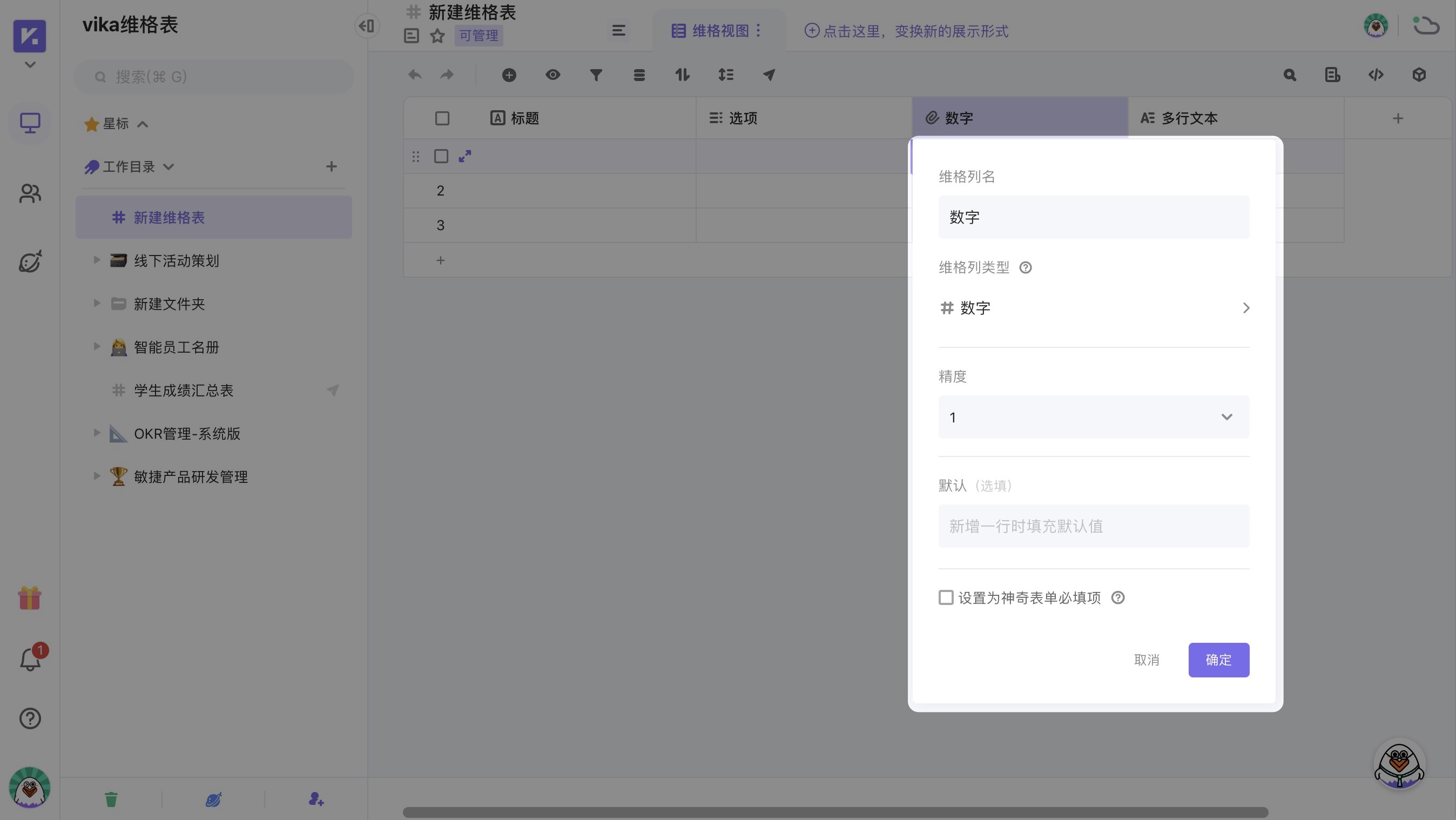The image size is (1456, 820).
Task: Open the 精度 dropdown showing 1
Action: [x=1093, y=417]
